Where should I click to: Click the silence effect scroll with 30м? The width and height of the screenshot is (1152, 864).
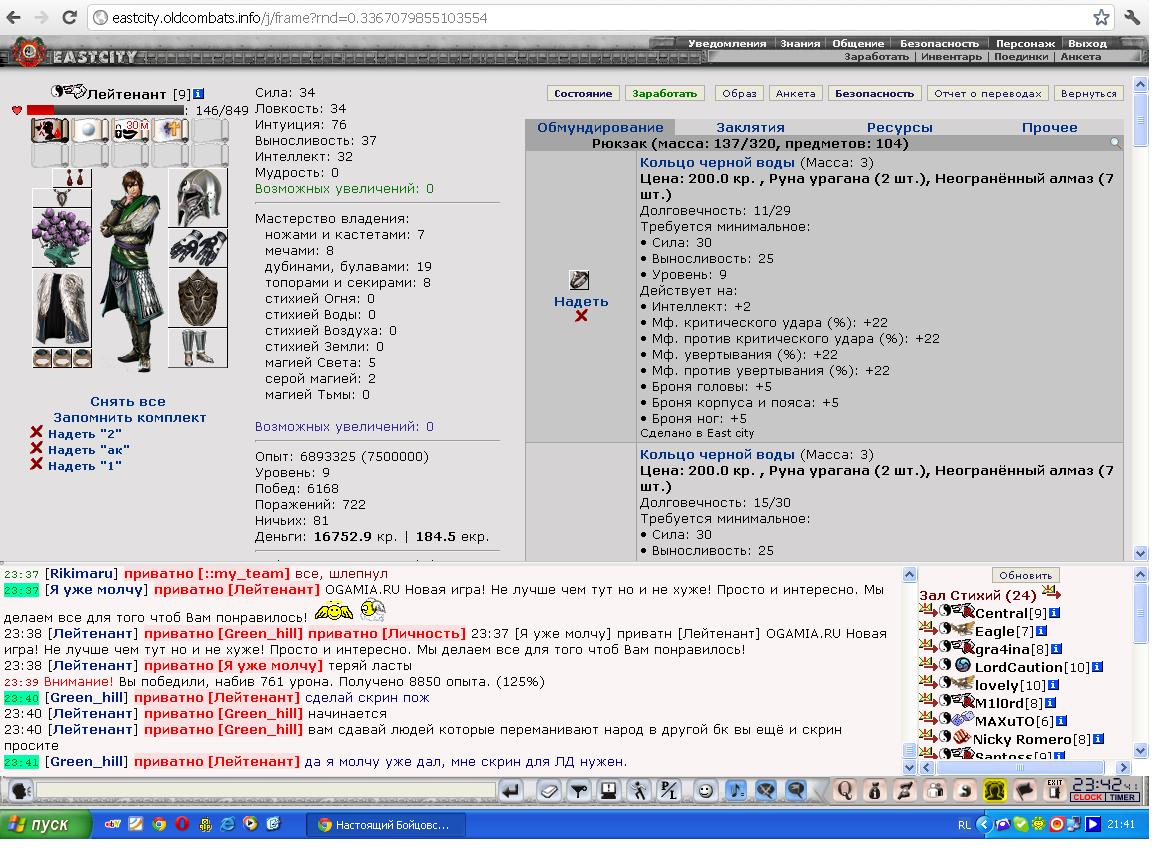[x=130, y=131]
